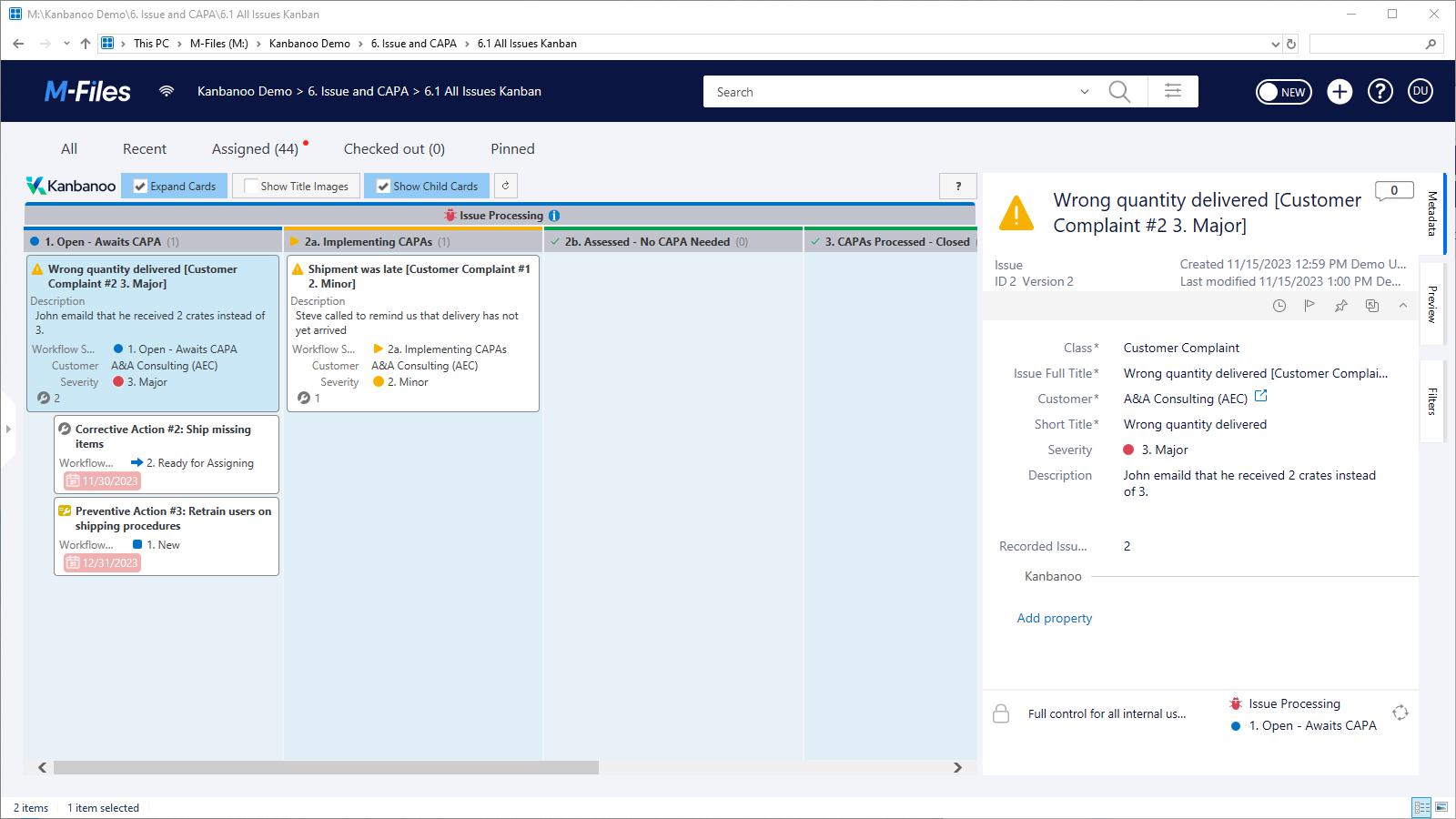This screenshot has width=1456, height=819.
Task: Expand breadcrumb chevron after Kanbanoo Demo
Action: pyautogui.click(x=360, y=43)
